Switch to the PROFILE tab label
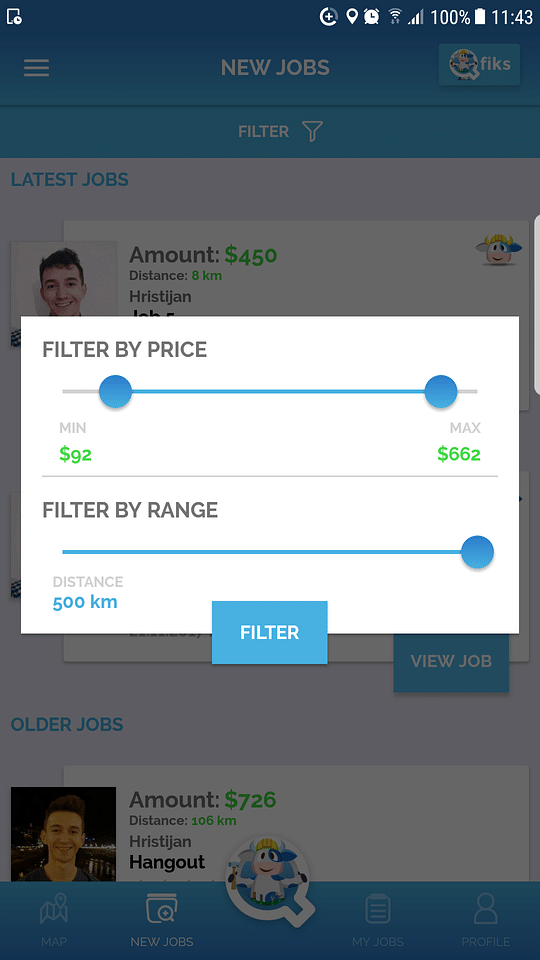 tap(486, 942)
